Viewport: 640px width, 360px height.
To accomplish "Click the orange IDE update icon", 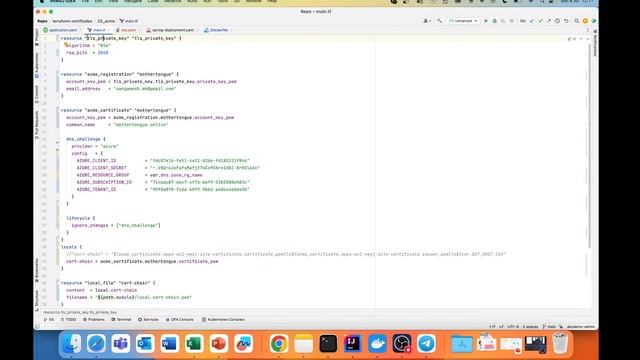I will pyautogui.click(x=585, y=21).
